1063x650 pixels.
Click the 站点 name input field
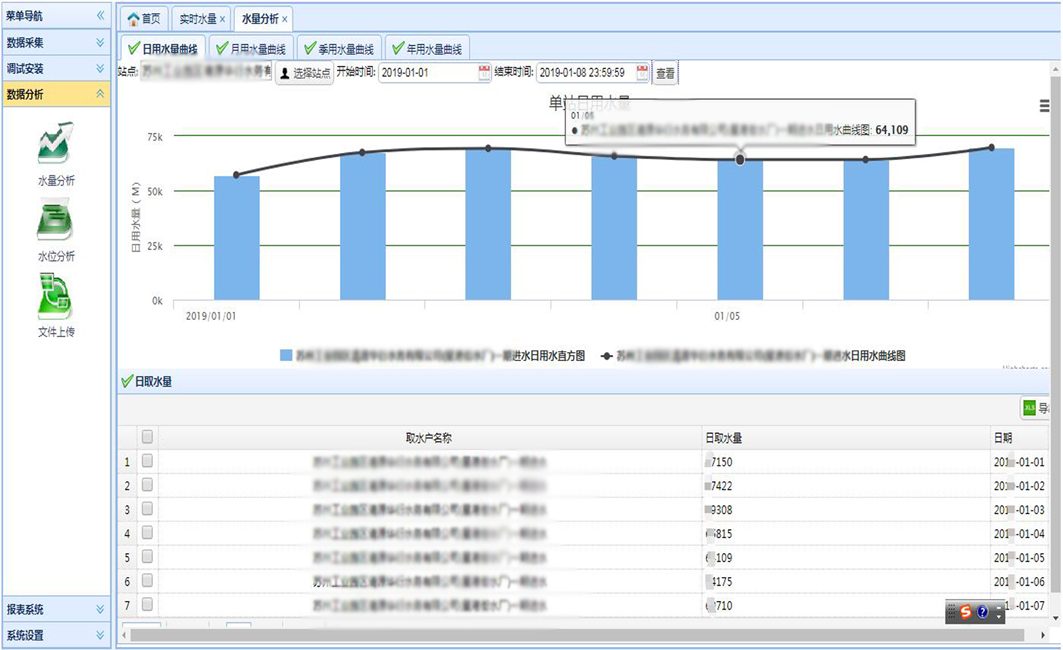pyautogui.click(x=206, y=71)
